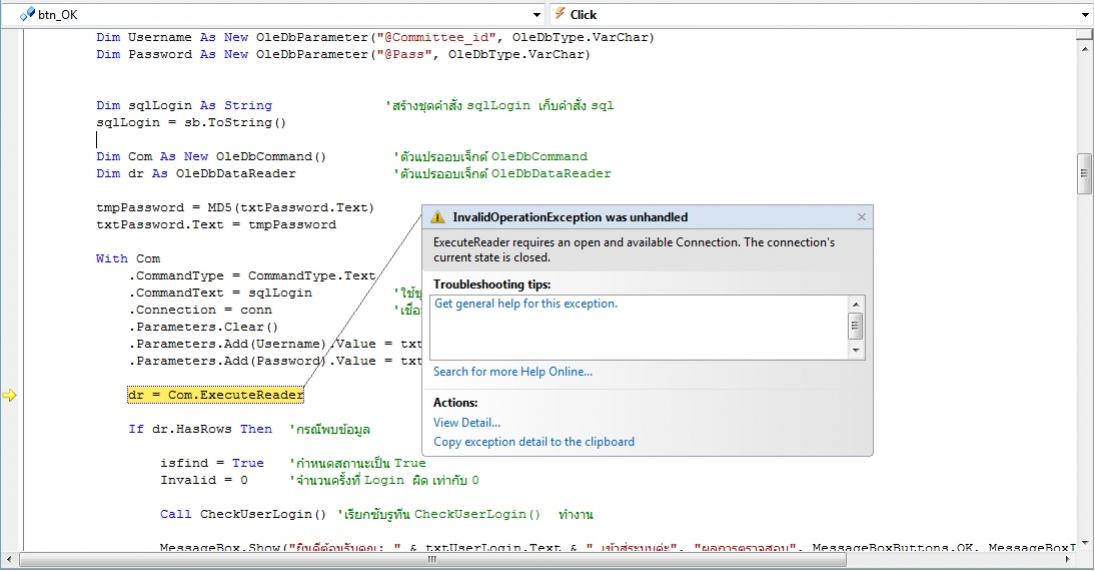Click the code editor's vertical scroll-down arrow

coord(1085,543)
